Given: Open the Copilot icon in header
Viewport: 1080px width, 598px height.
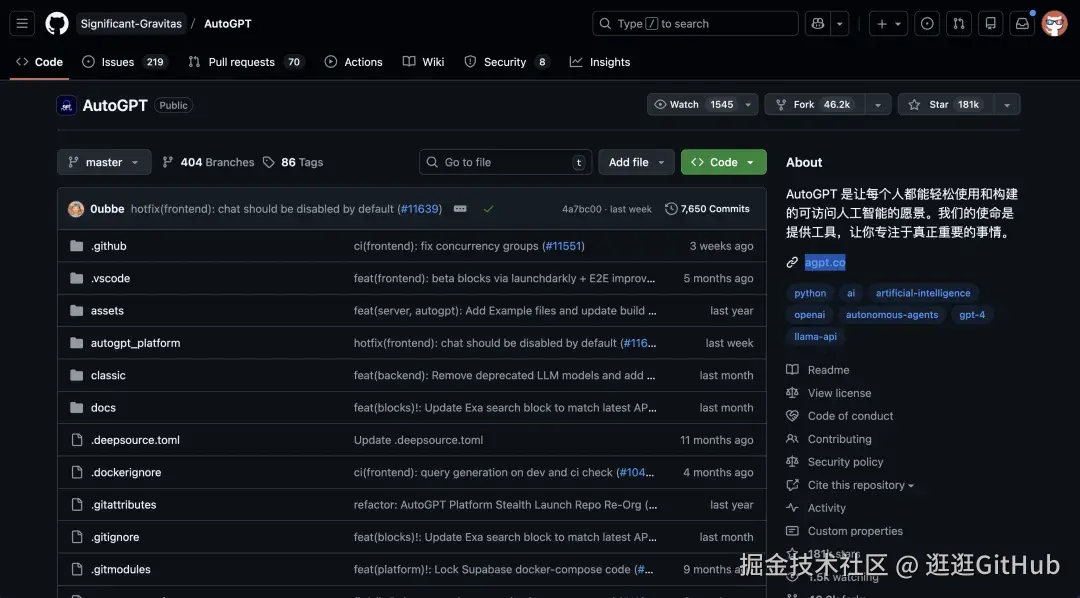Looking at the screenshot, I should [x=818, y=24].
